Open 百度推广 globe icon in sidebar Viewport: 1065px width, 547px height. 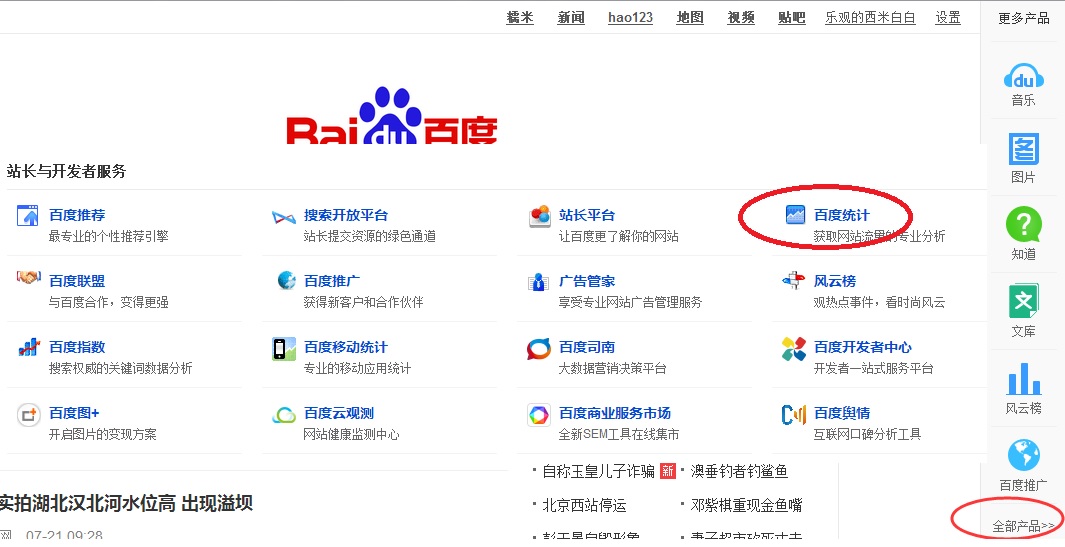click(x=1024, y=455)
